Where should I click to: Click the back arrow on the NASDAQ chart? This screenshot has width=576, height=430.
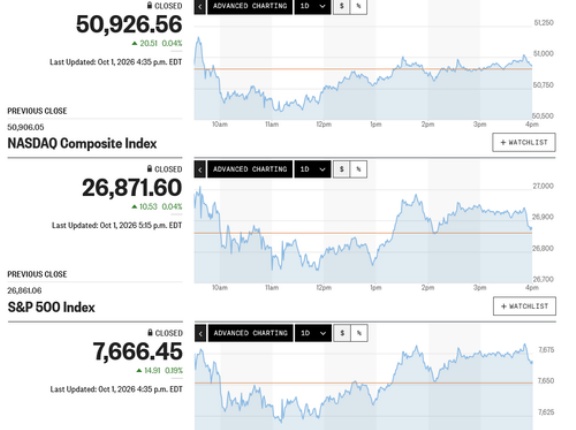(200, 169)
